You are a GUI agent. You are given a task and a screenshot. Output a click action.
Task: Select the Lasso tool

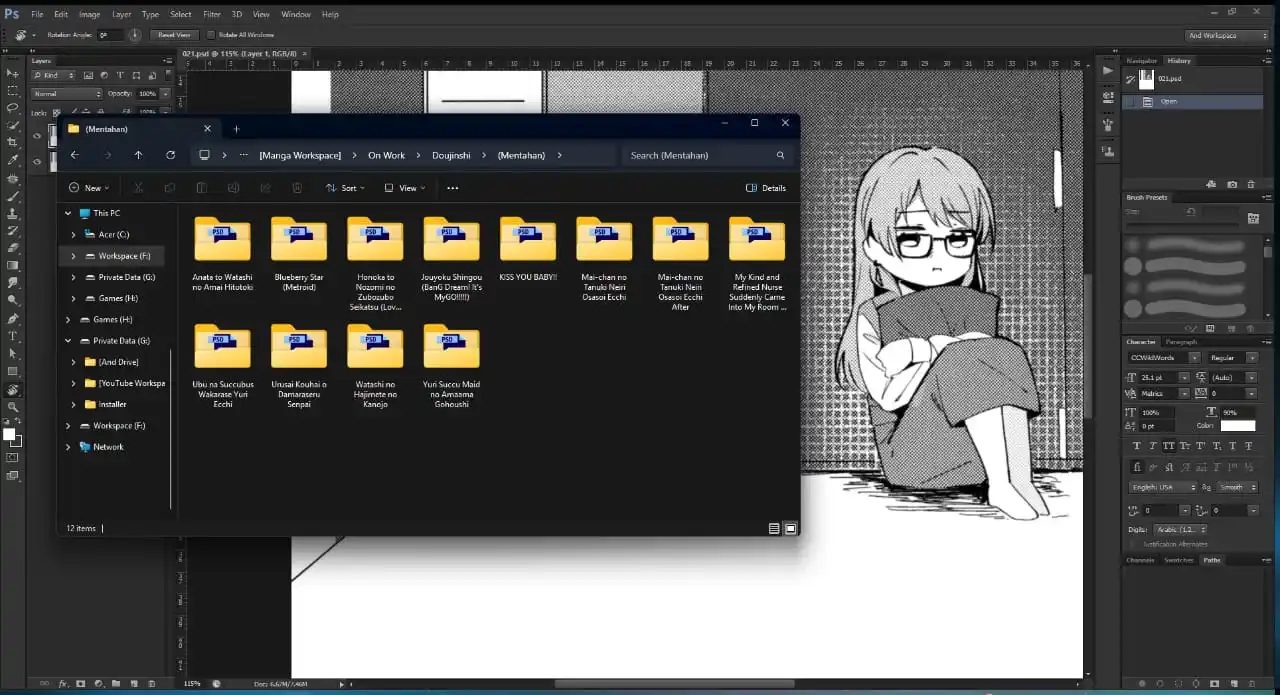(13, 108)
